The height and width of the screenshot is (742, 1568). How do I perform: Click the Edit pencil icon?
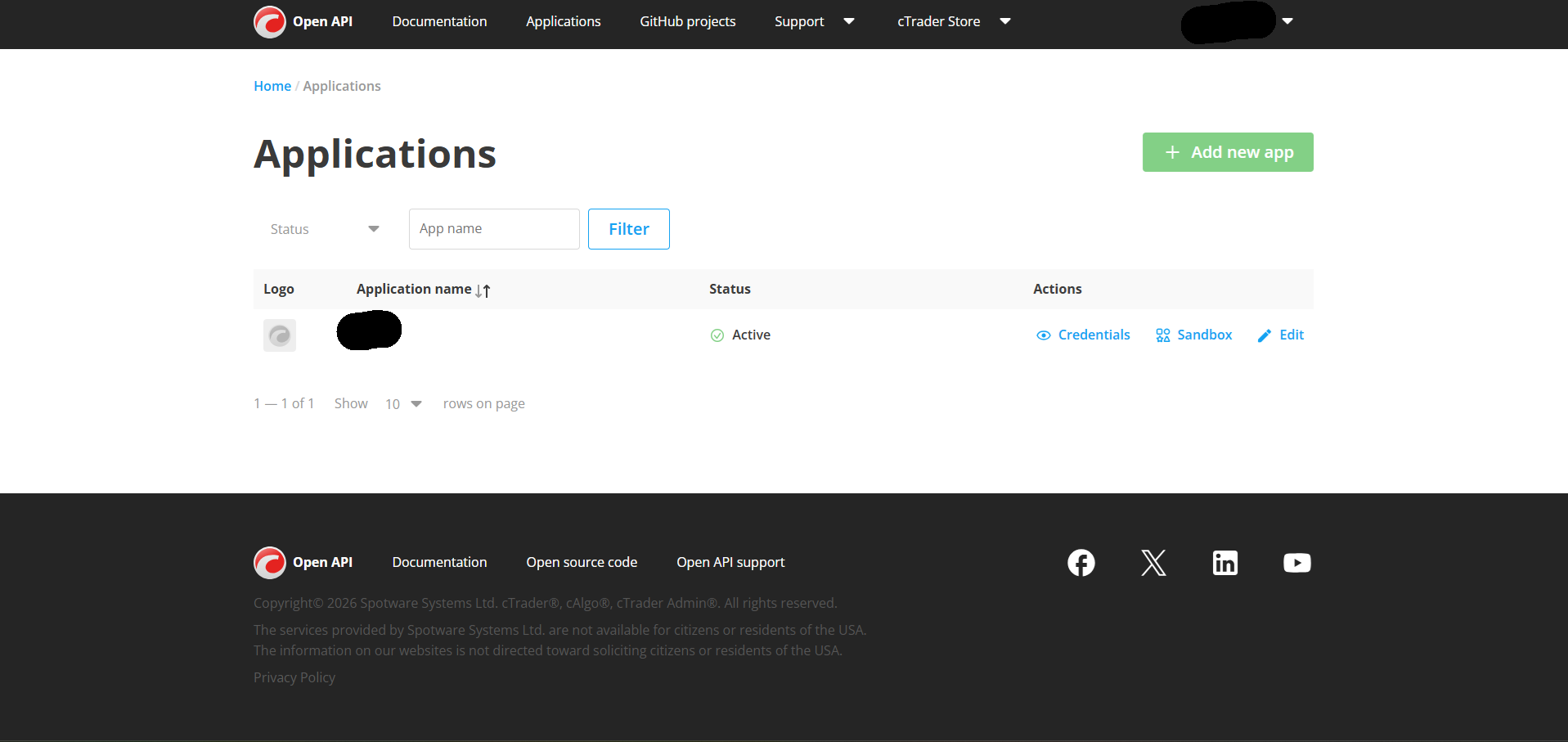point(1264,335)
